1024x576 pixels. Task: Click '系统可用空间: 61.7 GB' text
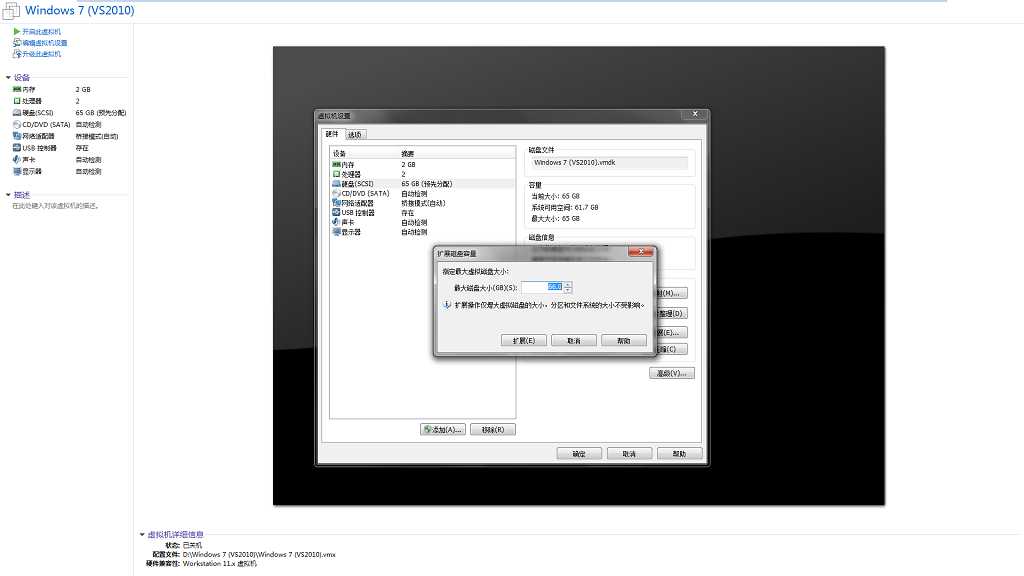(x=565, y=207)
